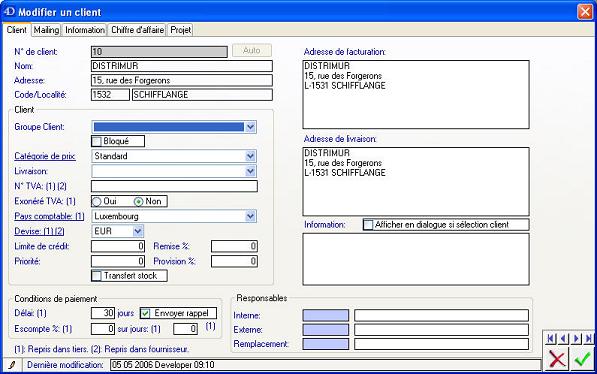Click the sur jours field
Image resolution: width=597 pixels, height=374 pixels.
coord(185,329)
